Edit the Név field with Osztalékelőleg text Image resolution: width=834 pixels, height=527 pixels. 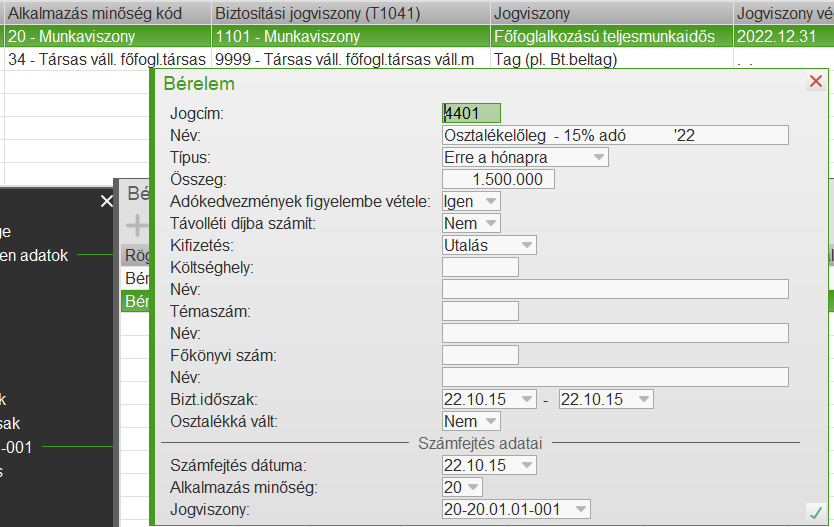click(x=615, y=136)
